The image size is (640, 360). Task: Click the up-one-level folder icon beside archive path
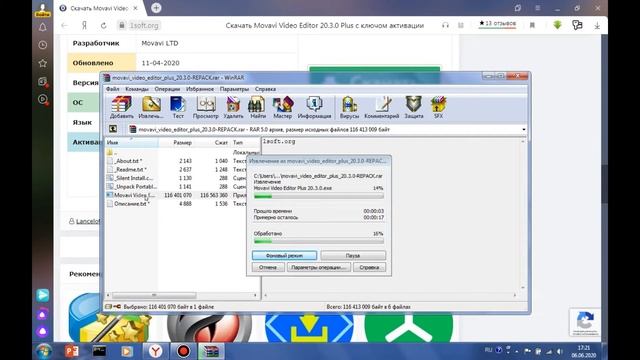point(113,129)
